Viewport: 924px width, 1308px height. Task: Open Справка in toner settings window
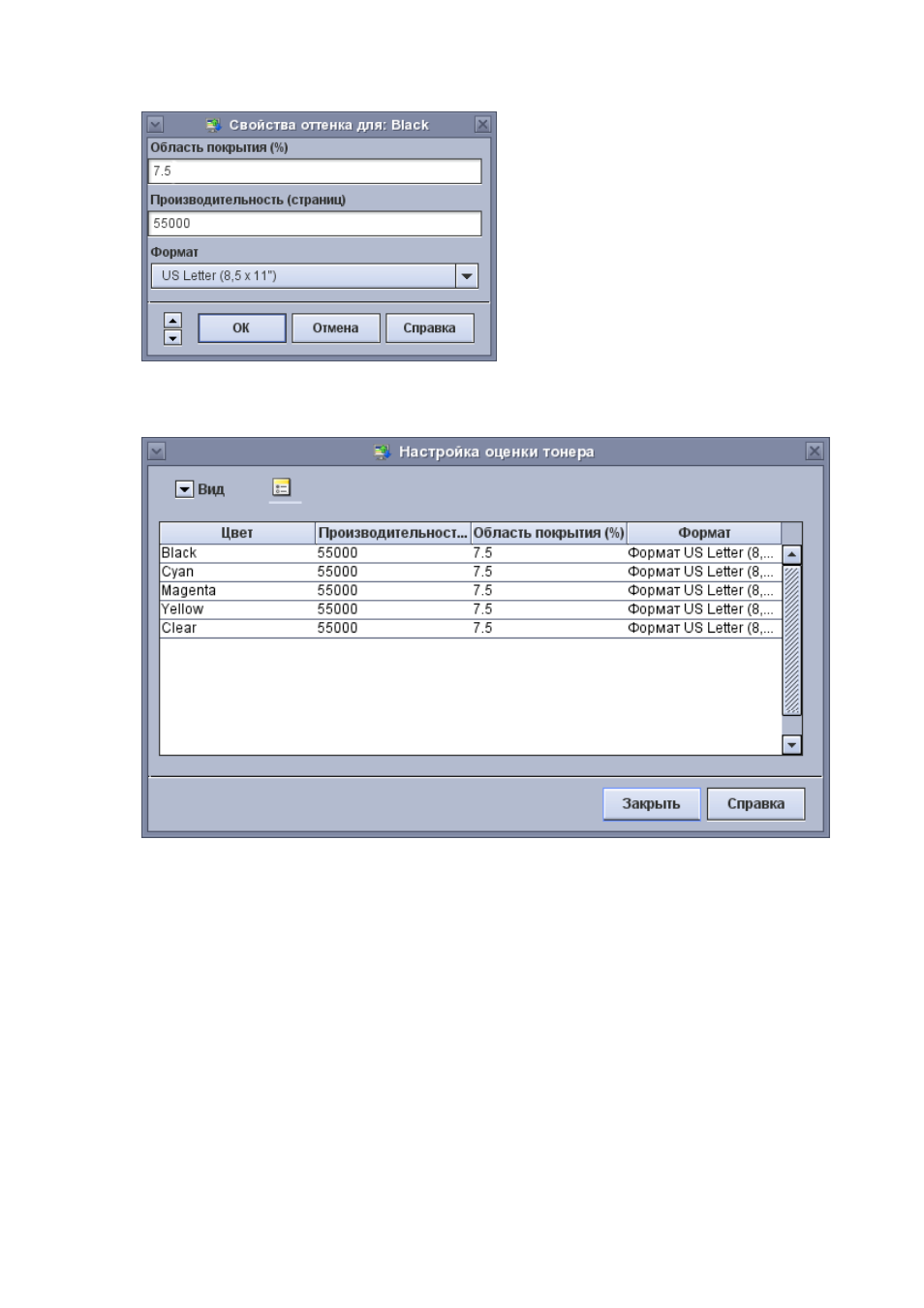click(x=755, y=804)
